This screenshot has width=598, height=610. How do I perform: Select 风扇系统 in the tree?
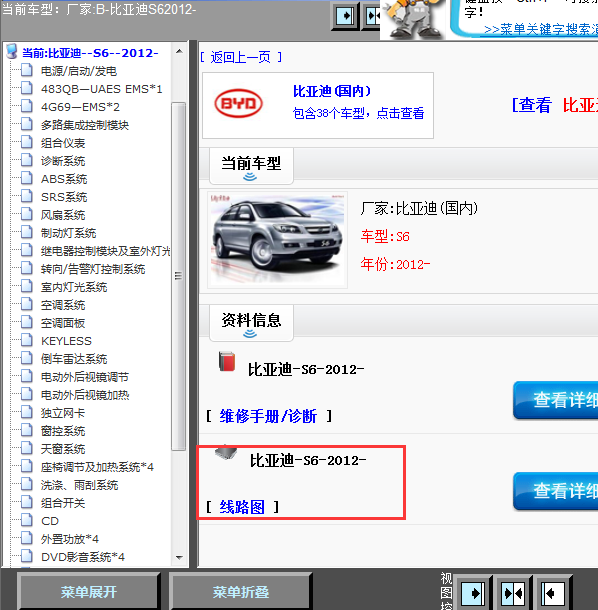(x=63, y=215)
